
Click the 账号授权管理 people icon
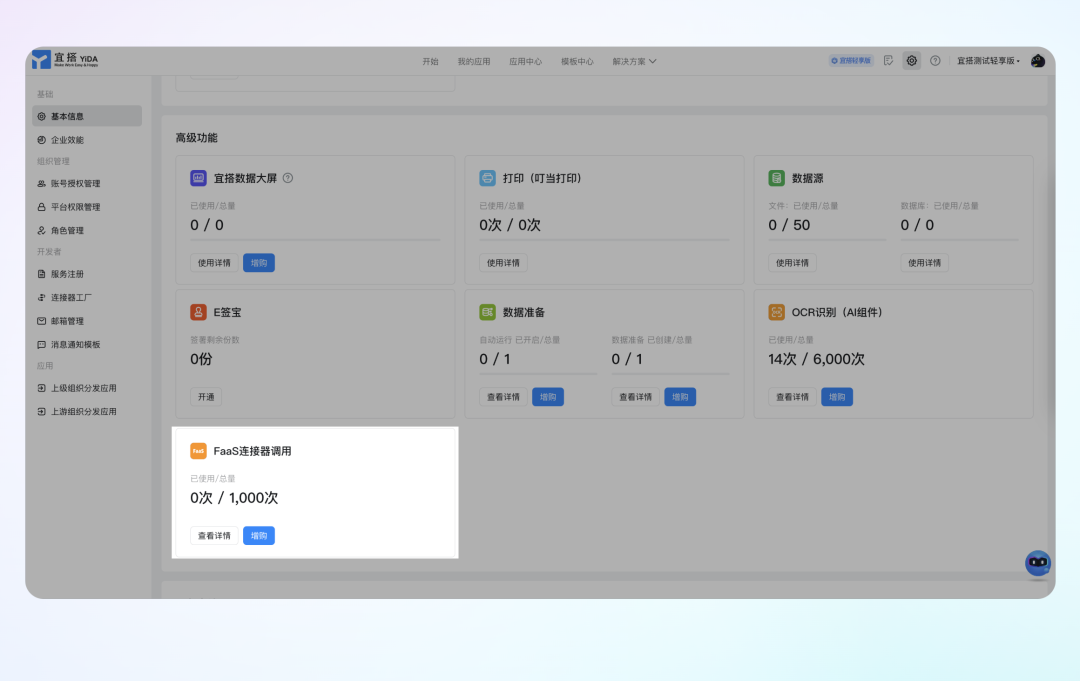click(41, 184)
